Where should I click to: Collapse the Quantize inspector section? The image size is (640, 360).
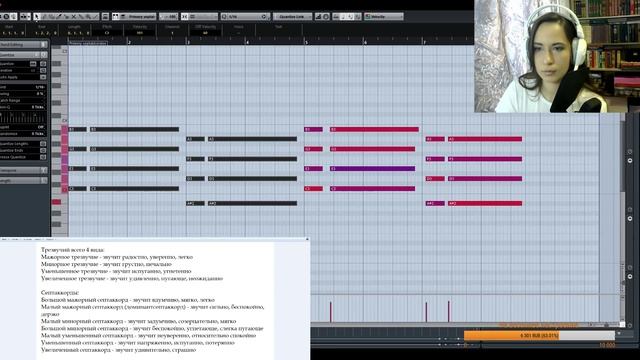[24, 55]
